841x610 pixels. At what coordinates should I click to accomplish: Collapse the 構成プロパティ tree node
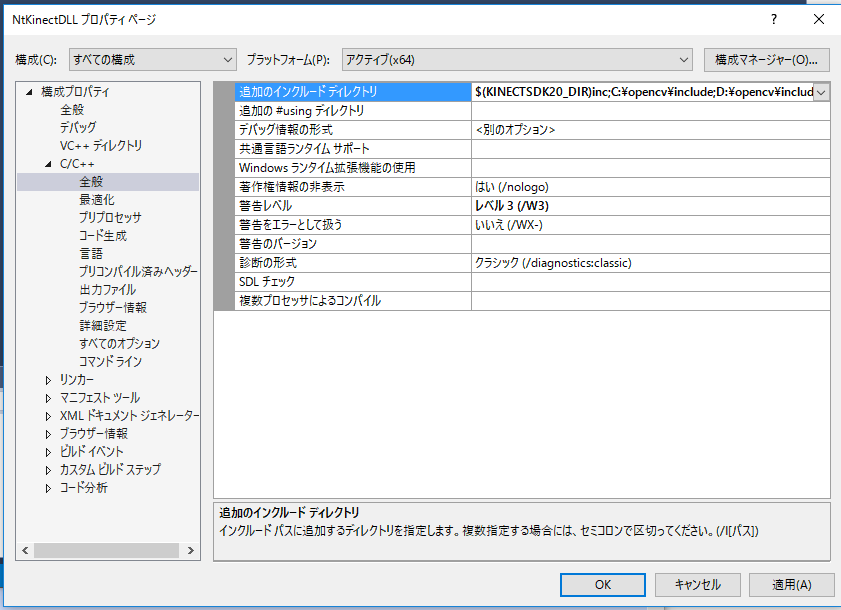click(30, 92)
